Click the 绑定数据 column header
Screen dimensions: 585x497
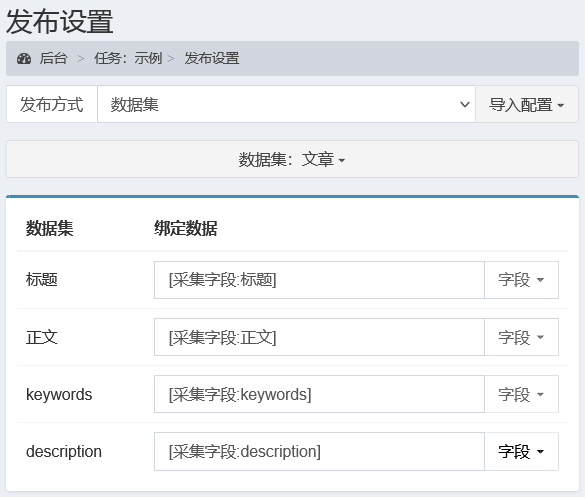tap(185, 228)
